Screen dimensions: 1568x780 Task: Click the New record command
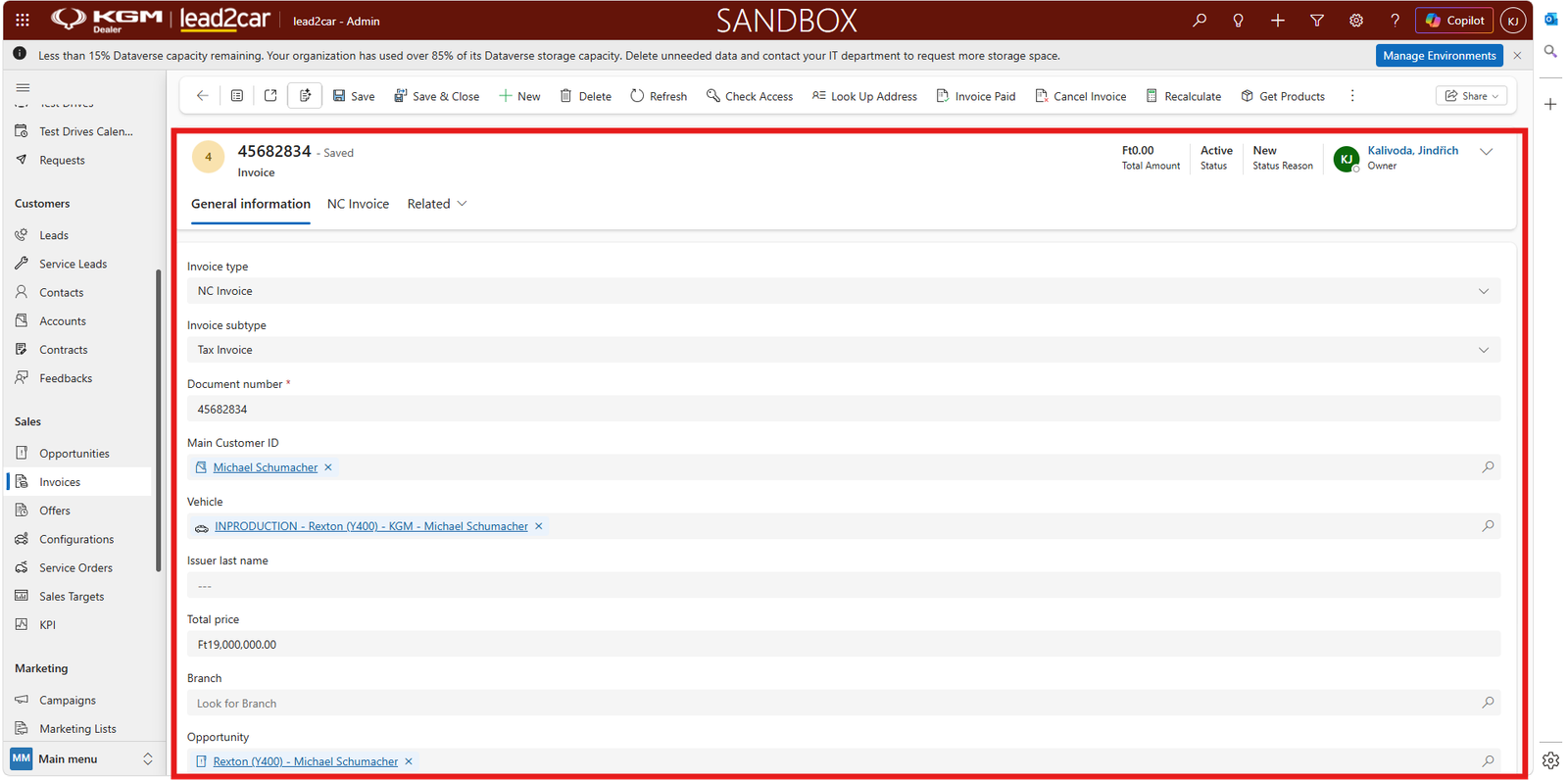tap(519, 96)
